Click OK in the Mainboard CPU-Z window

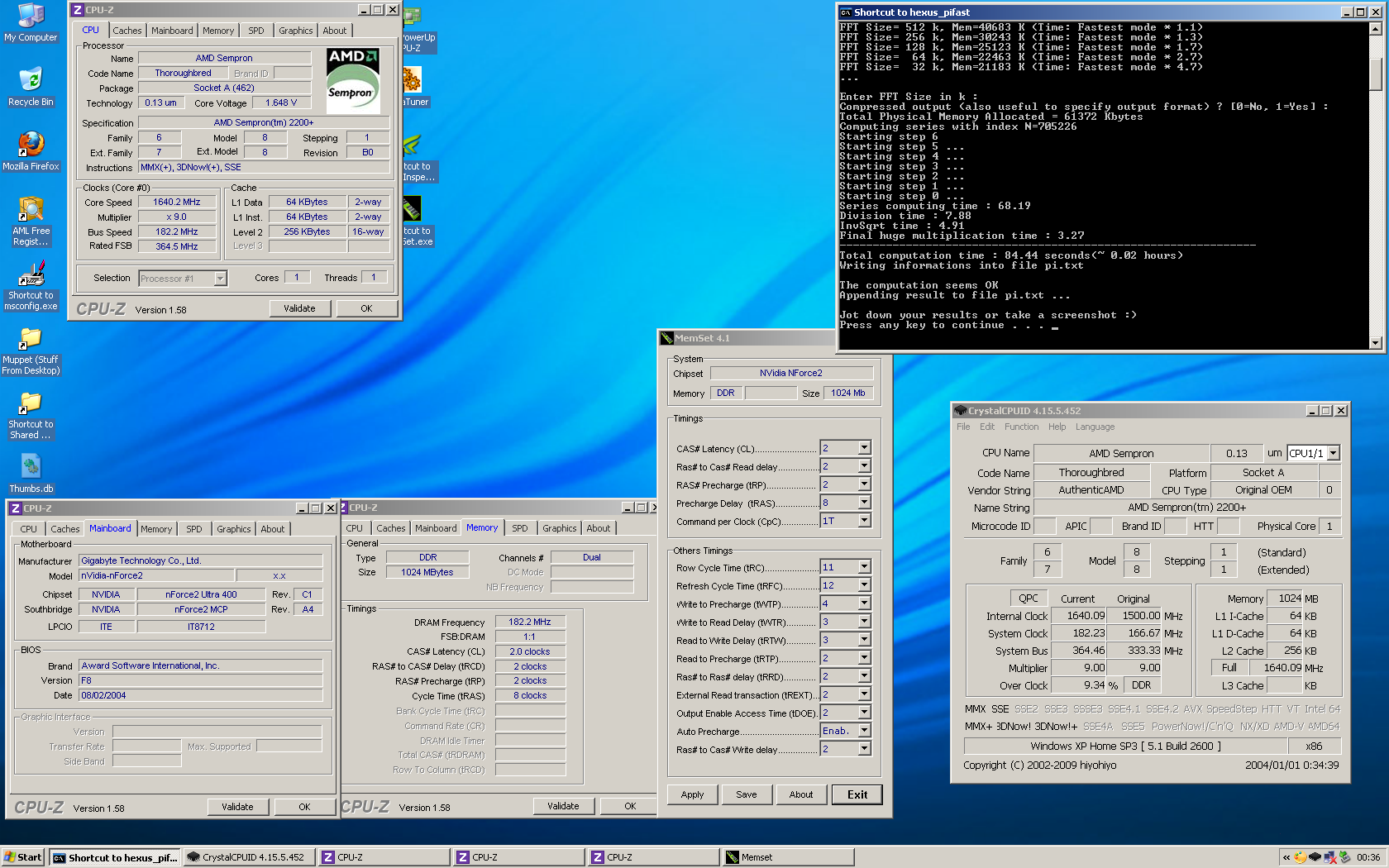[x=304, y=807]
